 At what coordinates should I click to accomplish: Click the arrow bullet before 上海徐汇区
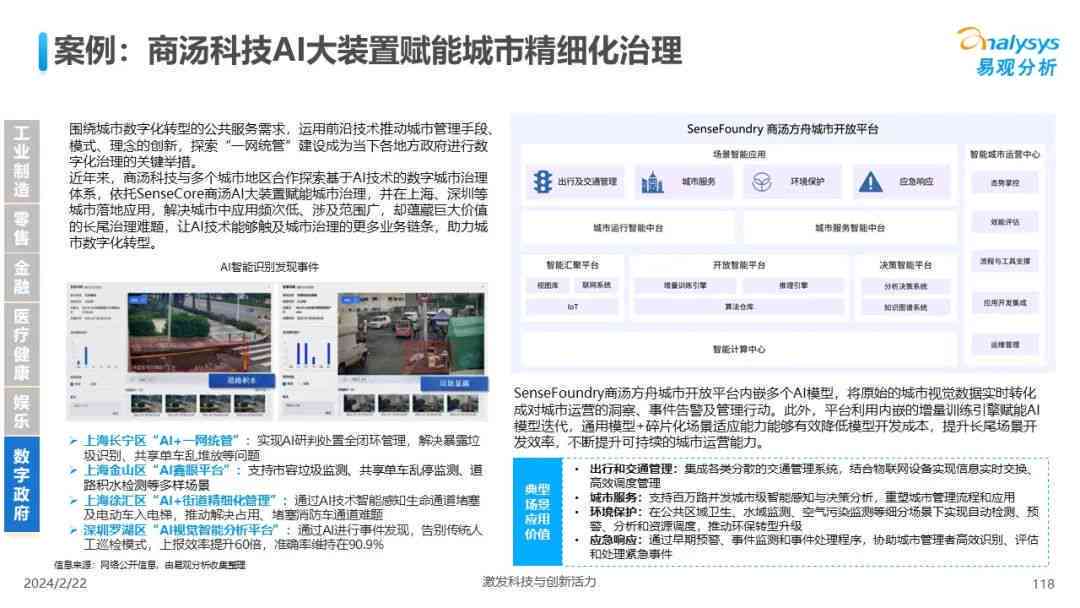point(73,501)
